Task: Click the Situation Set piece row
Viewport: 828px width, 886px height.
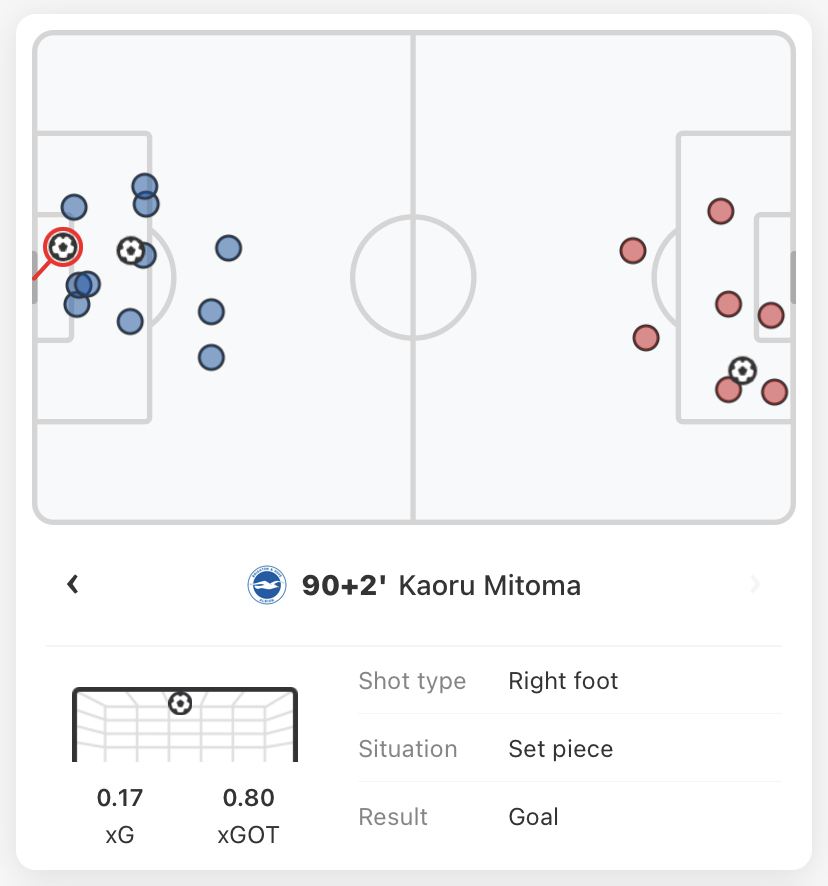Action: 570,749
